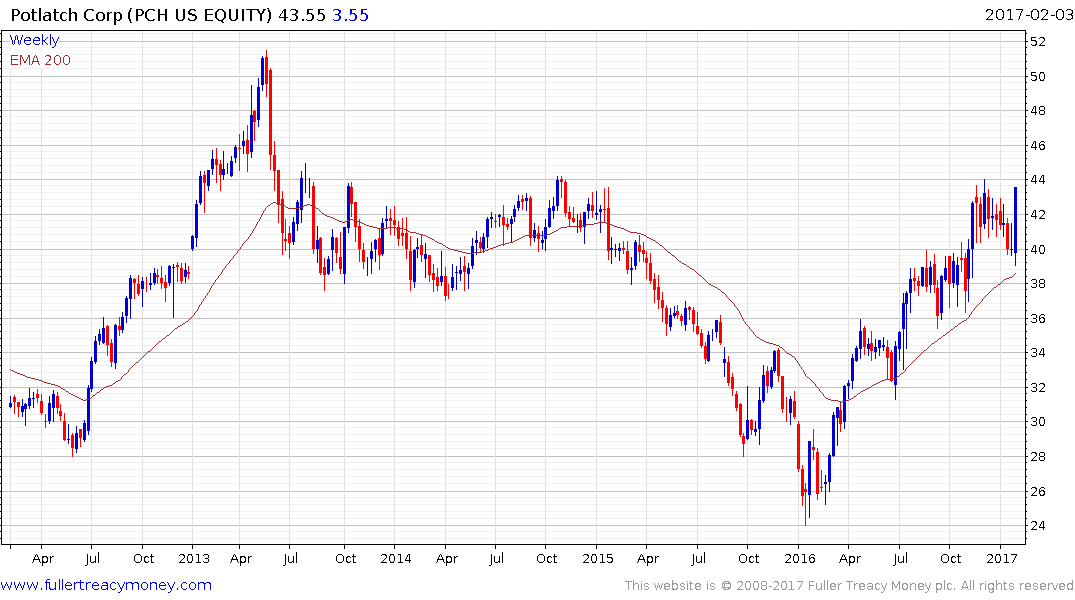Click the Apr label right after 2015

click(648, 560)
